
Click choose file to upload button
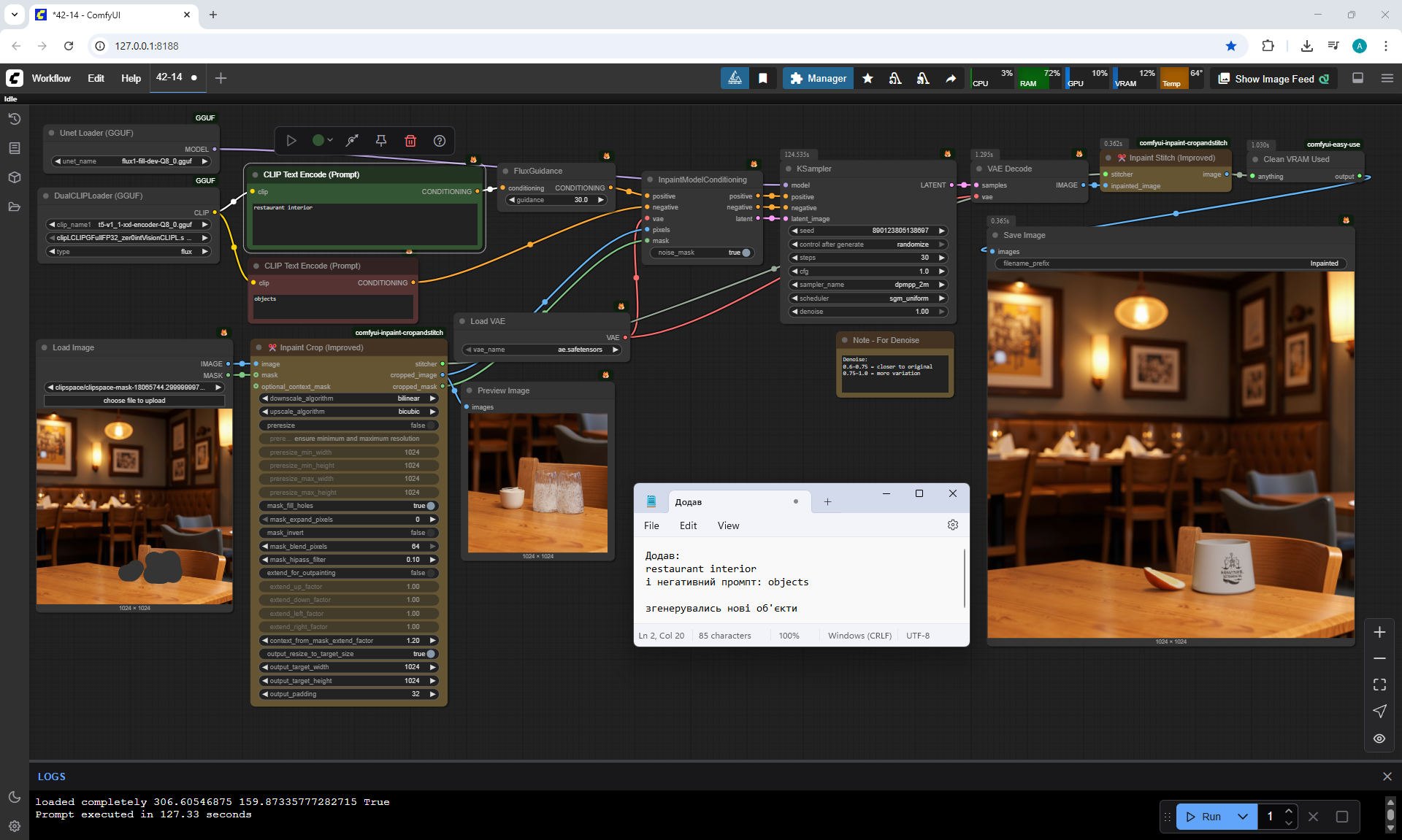[134, 401]
